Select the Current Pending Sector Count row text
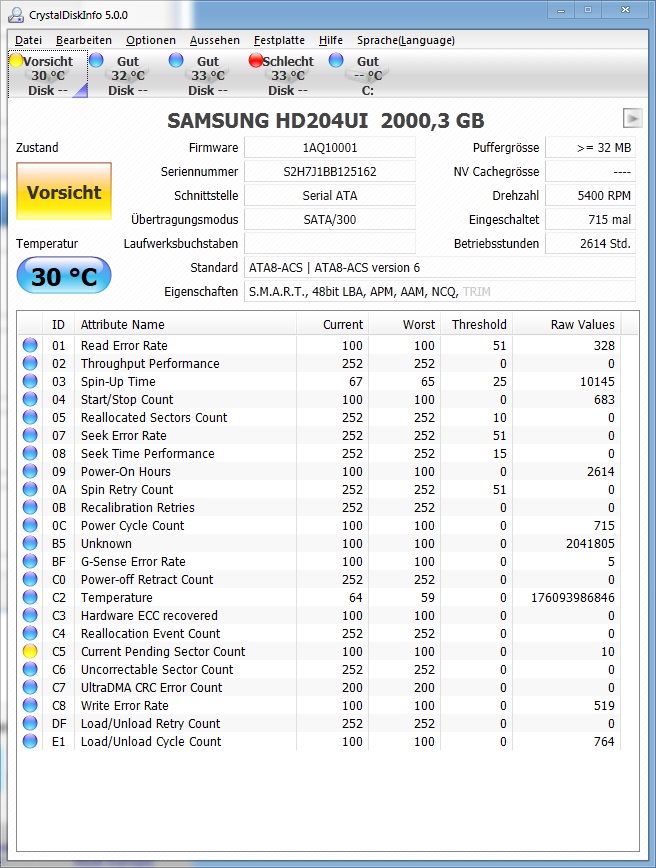 (163, 652)
